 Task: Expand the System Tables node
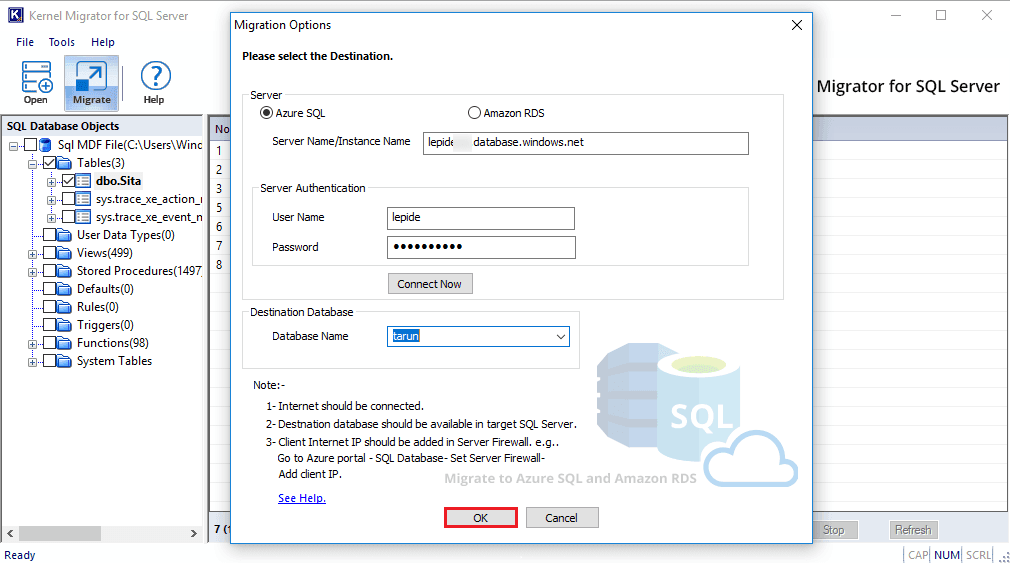(32, 363)
